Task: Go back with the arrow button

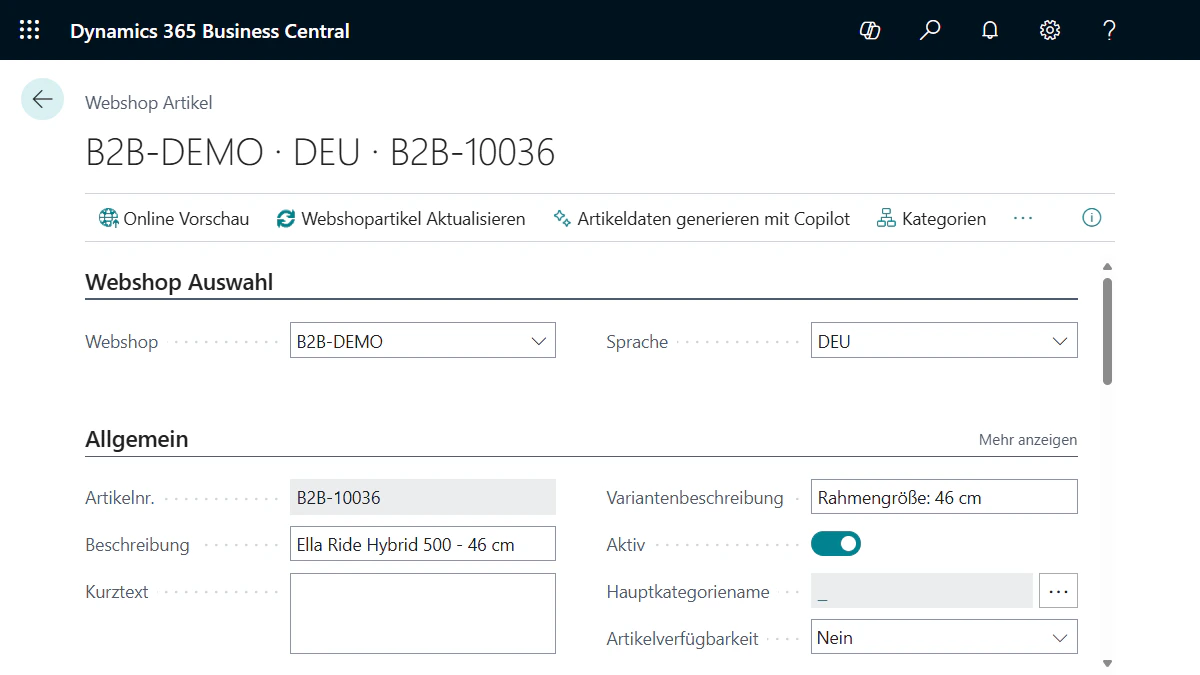Action: pyautogui.click(x=42, y=99)
